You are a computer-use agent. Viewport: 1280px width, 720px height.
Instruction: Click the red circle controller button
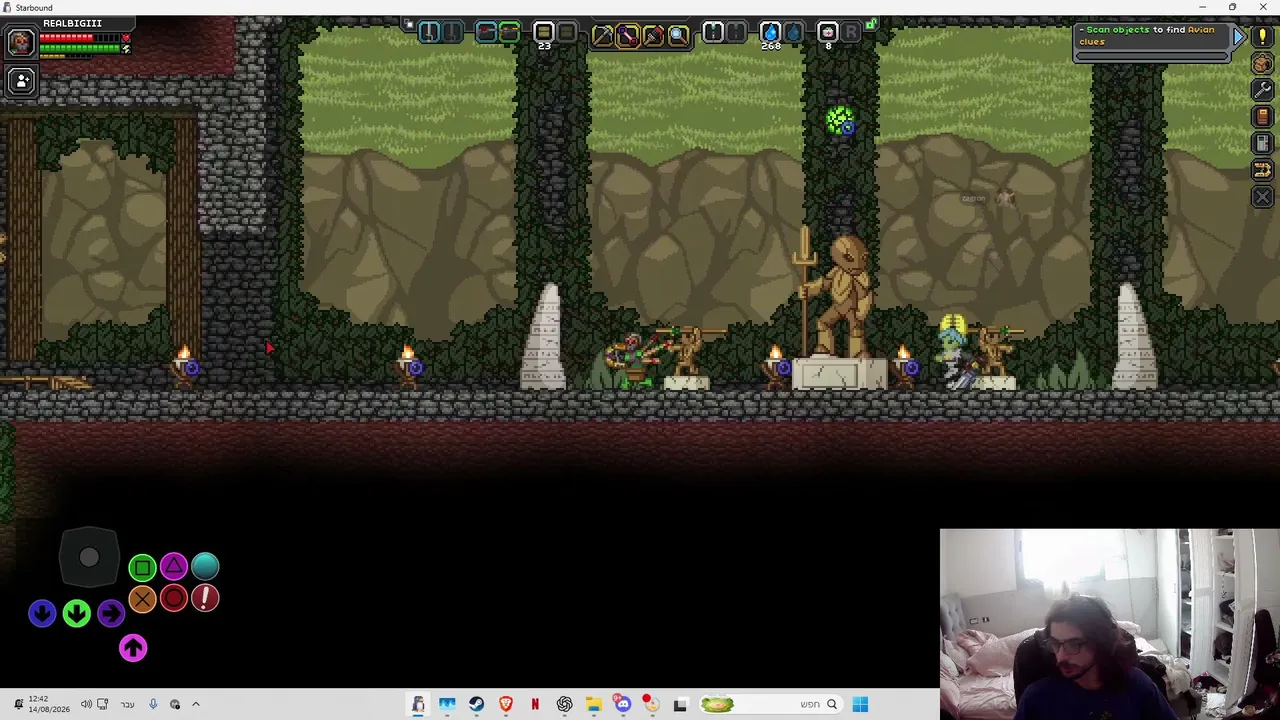174,598
